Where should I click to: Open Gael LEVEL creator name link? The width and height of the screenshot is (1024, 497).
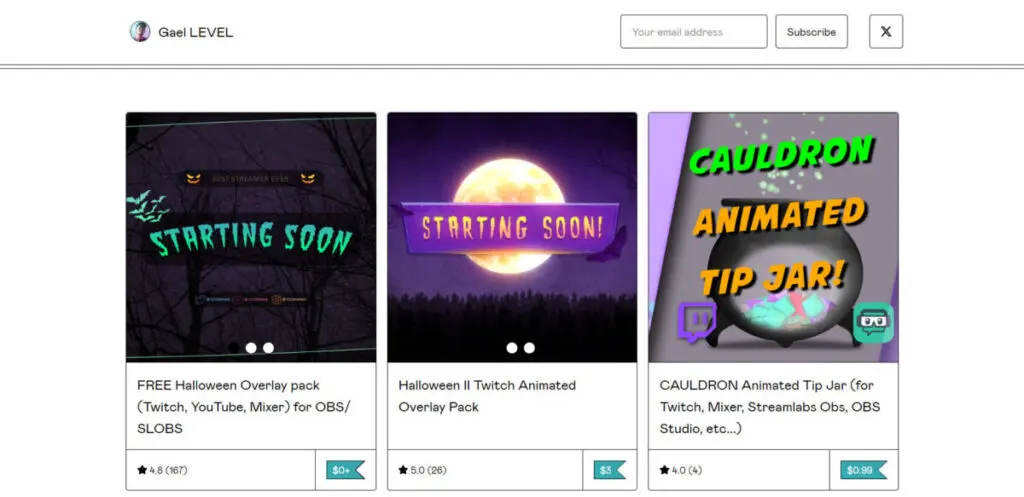tap(195, 32)
